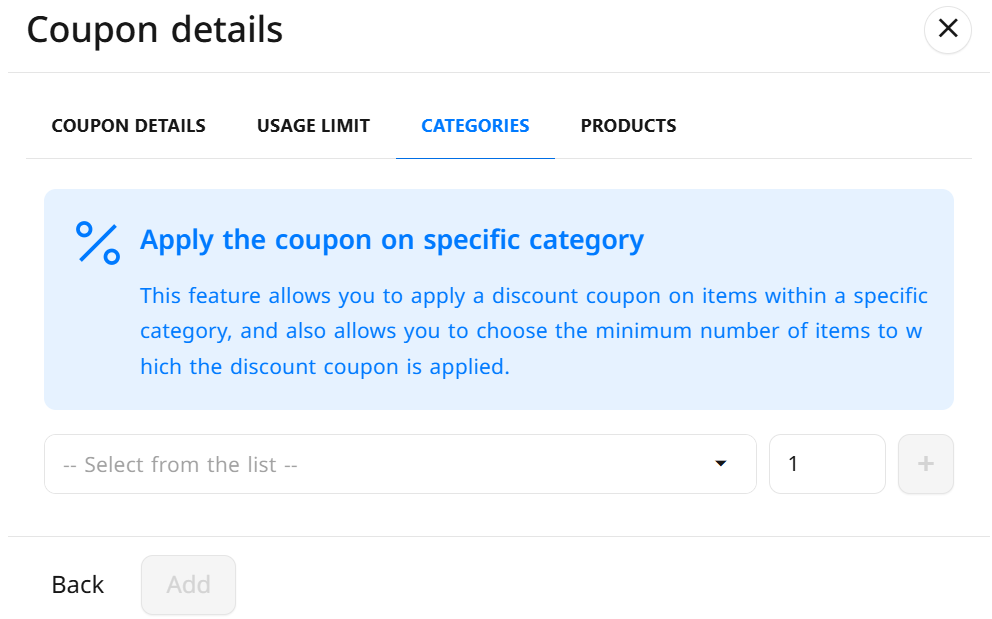Click the Apply the coupon on specific category heading
Viewport: 992px width, 619px height.
392,240
